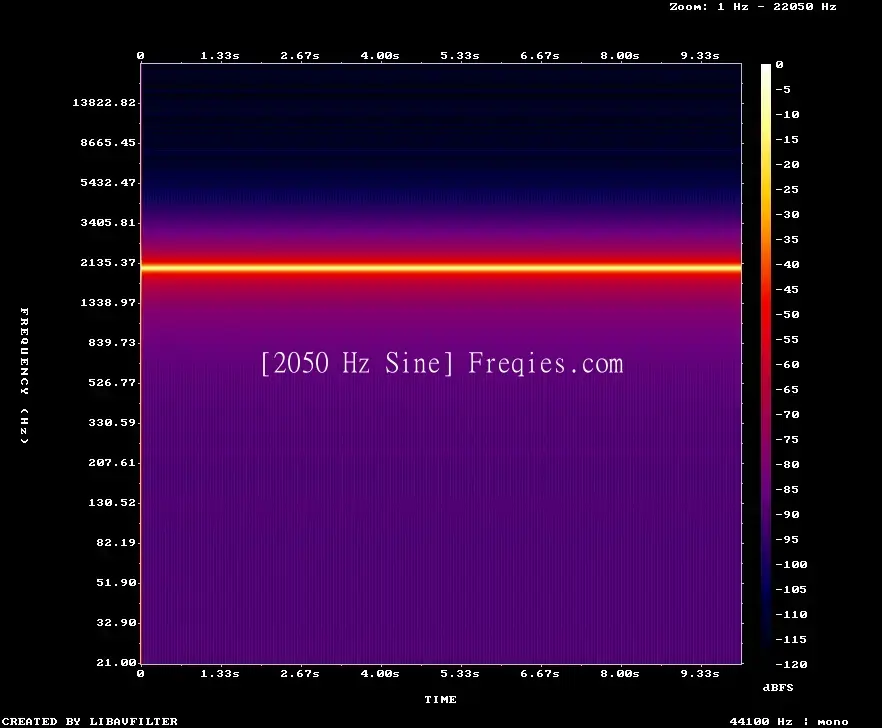Click the top '4.00s' time label

(380, 56)
